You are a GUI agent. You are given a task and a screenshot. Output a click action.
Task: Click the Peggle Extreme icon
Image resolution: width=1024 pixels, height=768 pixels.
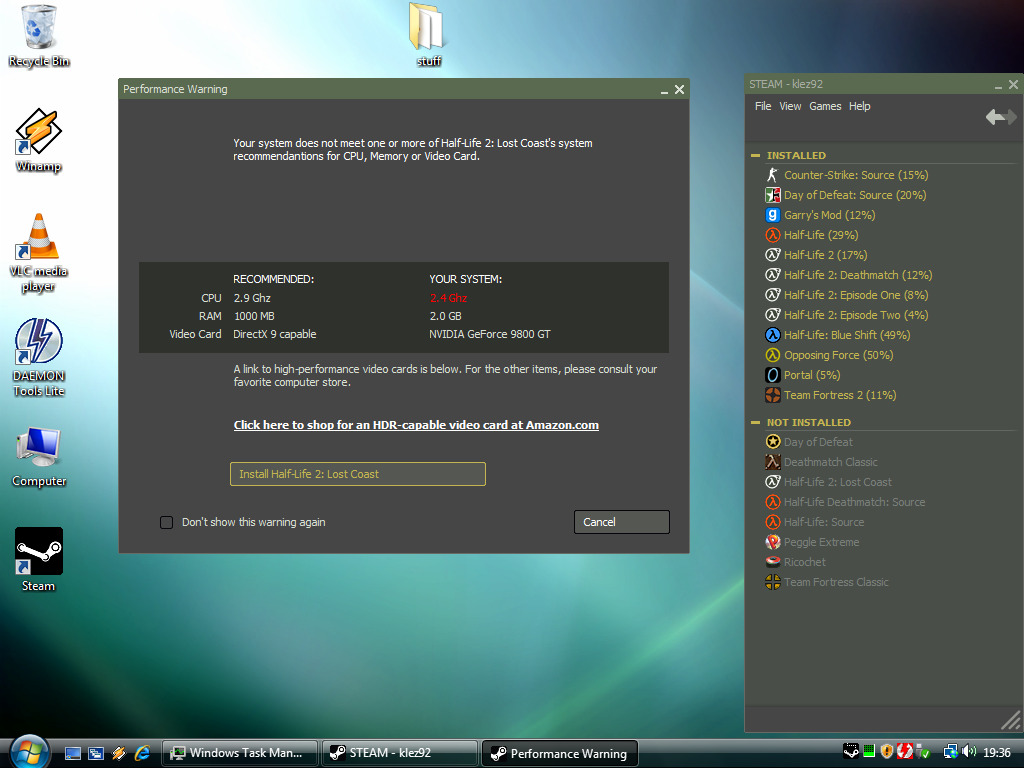tap(773, 542)
